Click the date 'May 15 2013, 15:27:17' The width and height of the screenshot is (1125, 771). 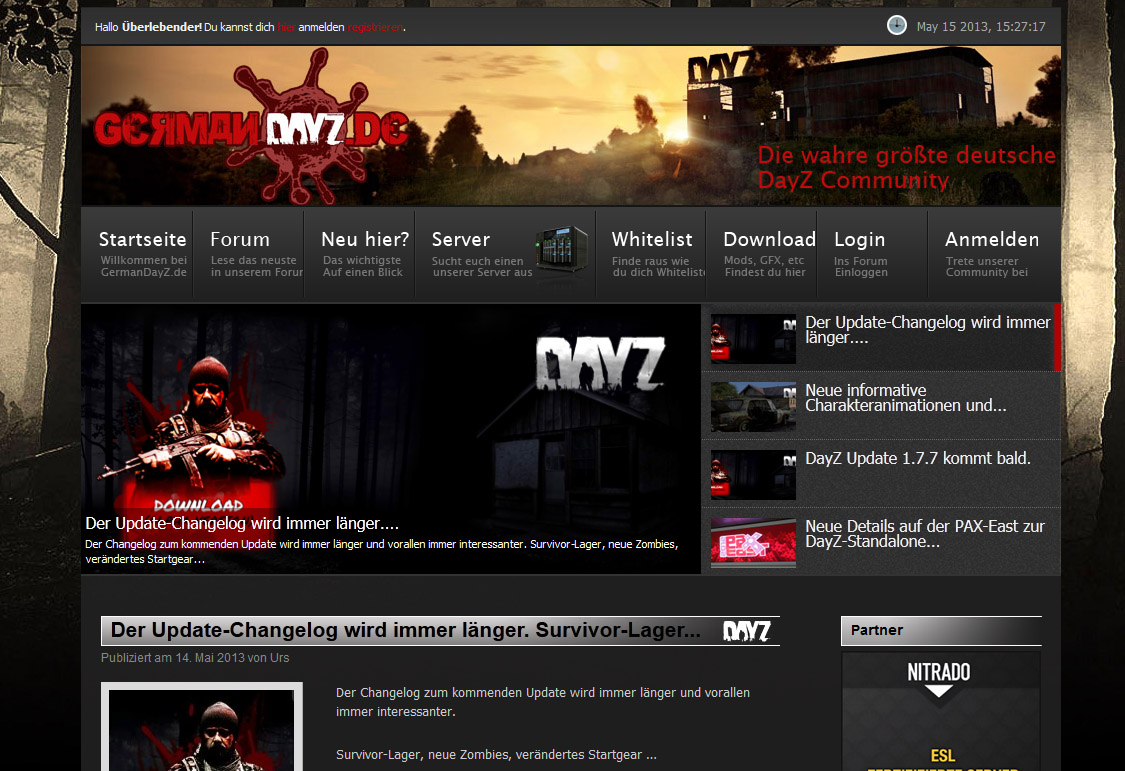pos(981,27)
